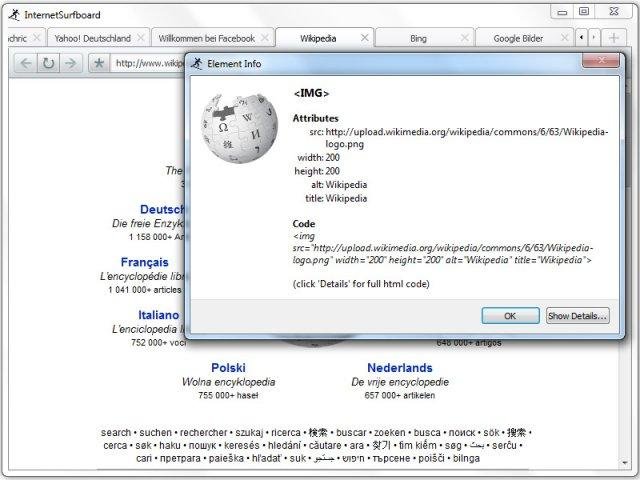
Task: Click the address bar URL field
Action: pyautogui.click(x=148, y=63)
